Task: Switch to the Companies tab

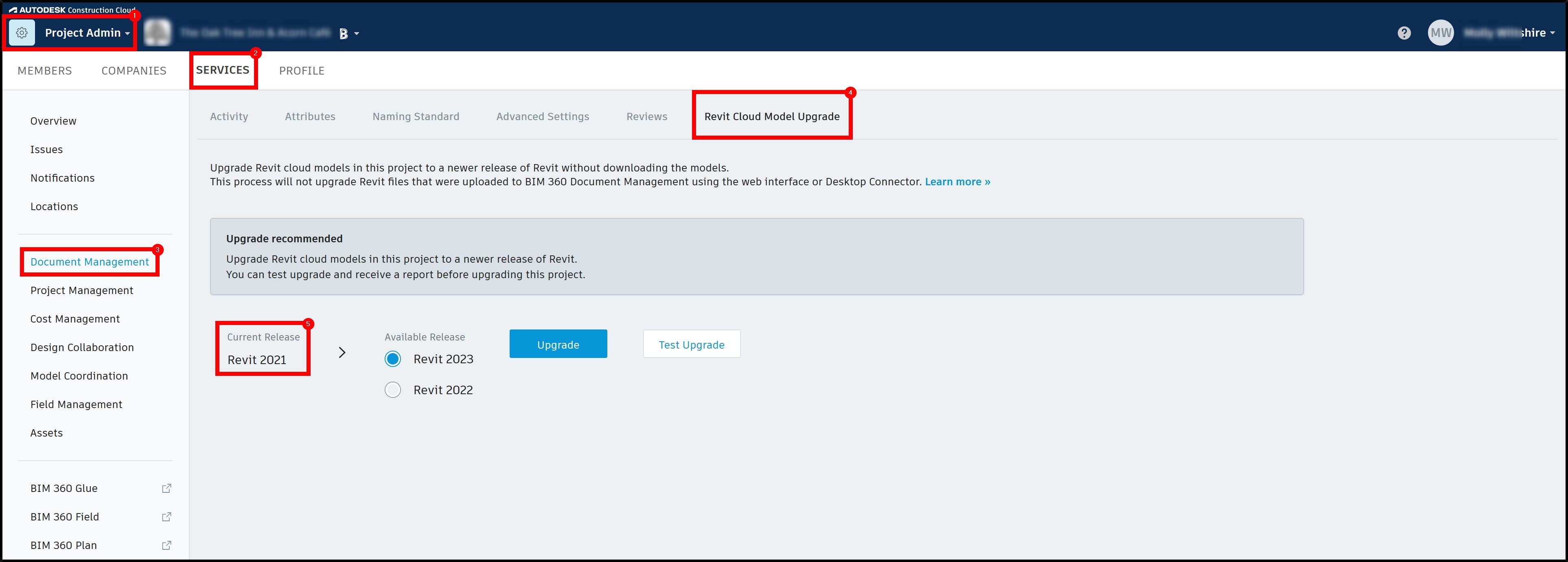Action: 134,70
